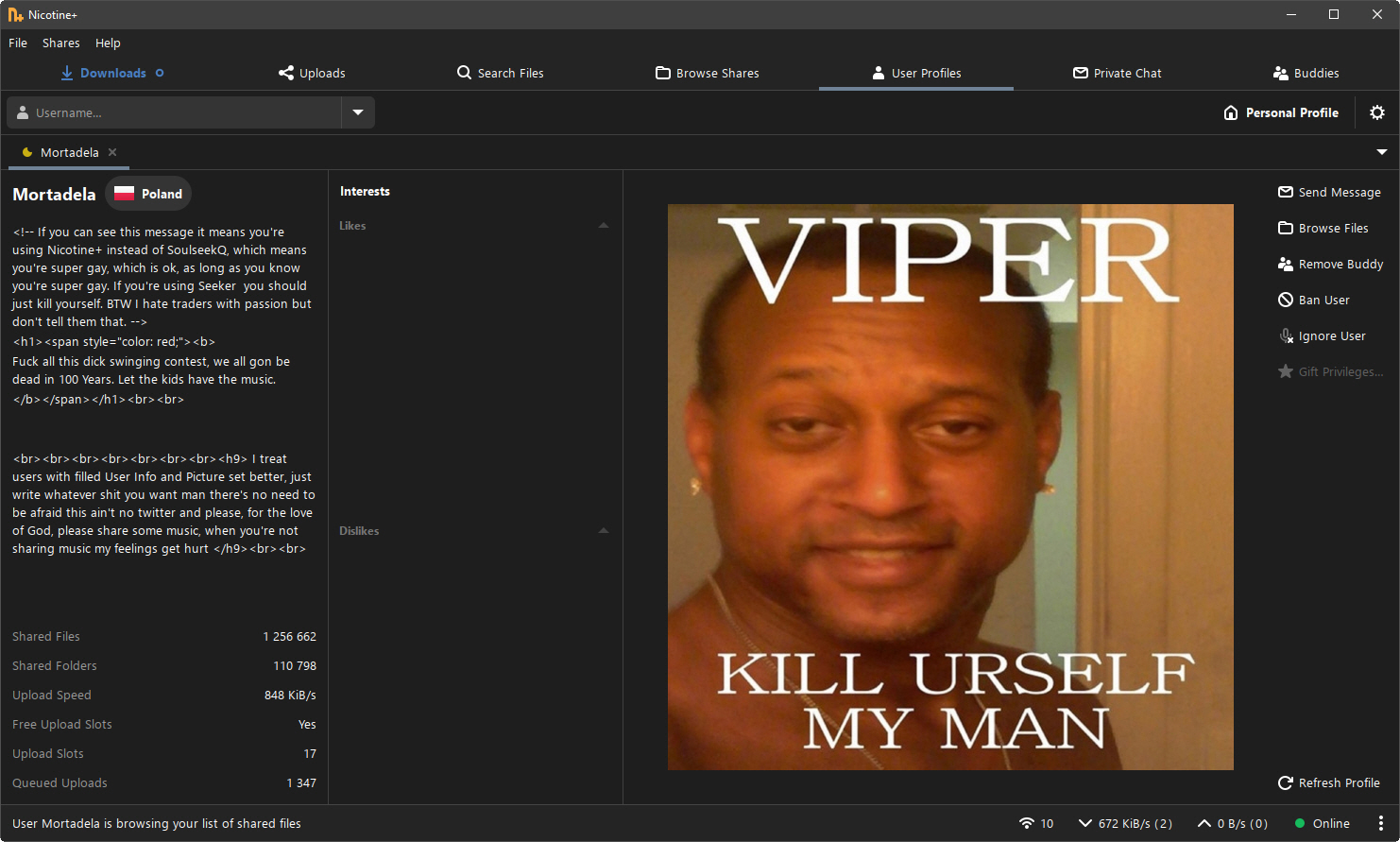Screen dimensions: 1400x842
Task: Switch to the Search Files tab
Action: pyautogui.click(x=501, y=73)
